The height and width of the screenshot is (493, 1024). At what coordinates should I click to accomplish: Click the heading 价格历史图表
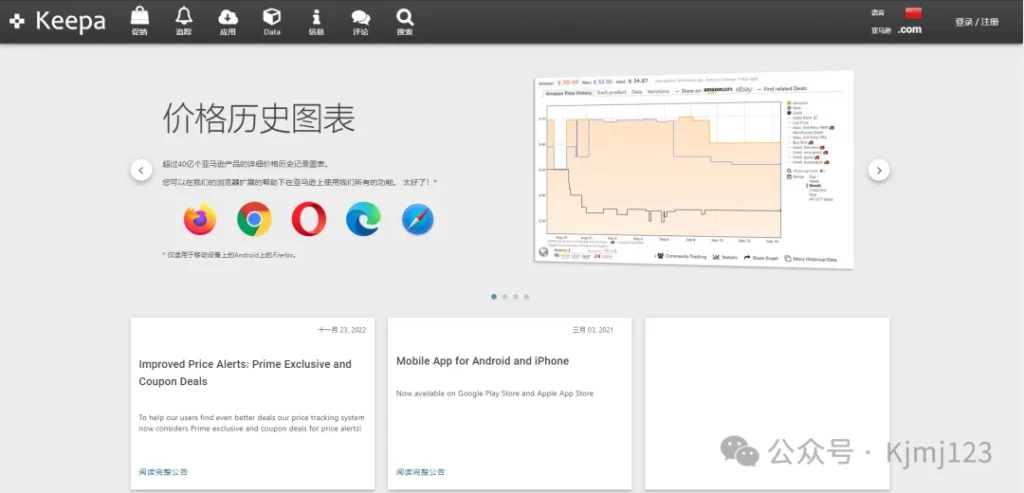tap(259, 119)
